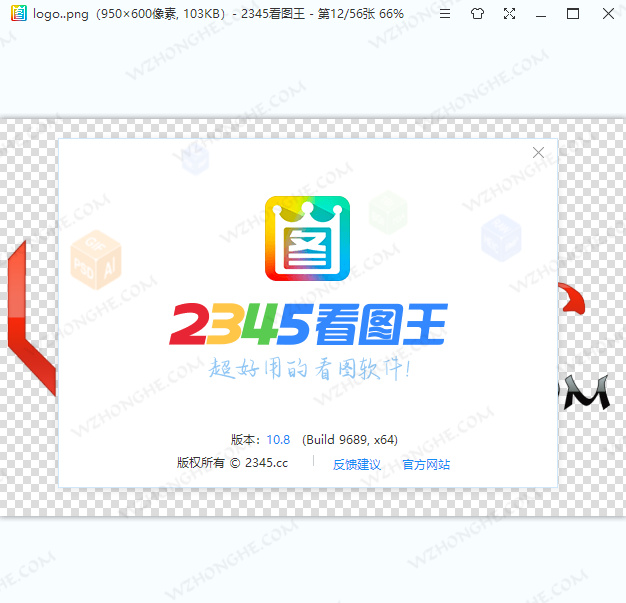The width and height of the screenshot is (626, 603).
Task: Toggle fullscreen view mode
Action: coord(509,14)
